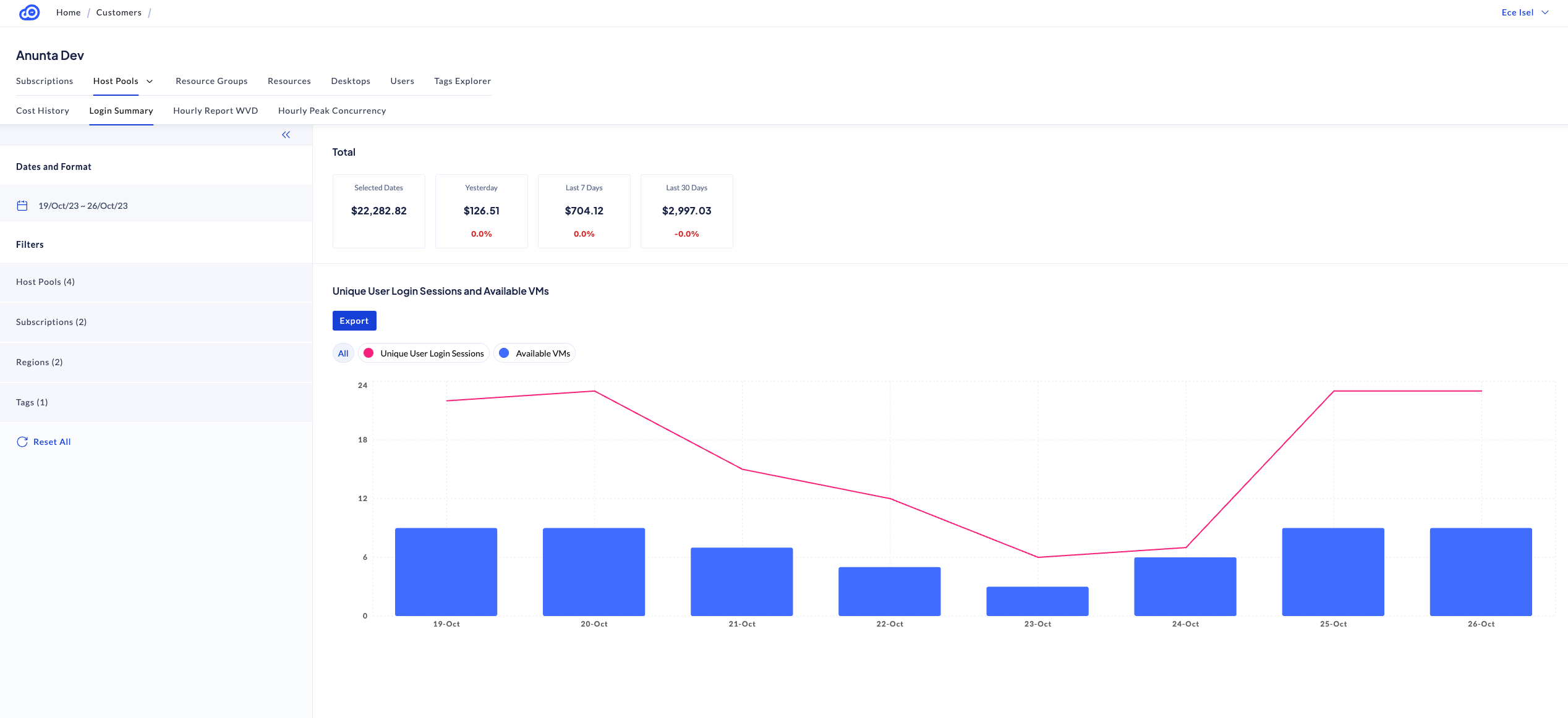Click the blue Available VMs dot

tap(504, 353)
